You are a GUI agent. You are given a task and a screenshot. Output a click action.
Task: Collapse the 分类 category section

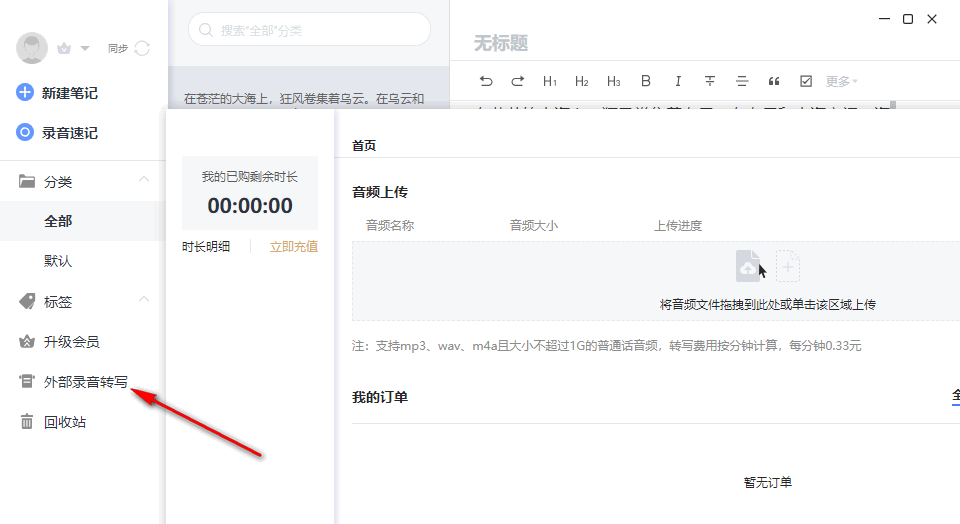(x=144, y=180)
